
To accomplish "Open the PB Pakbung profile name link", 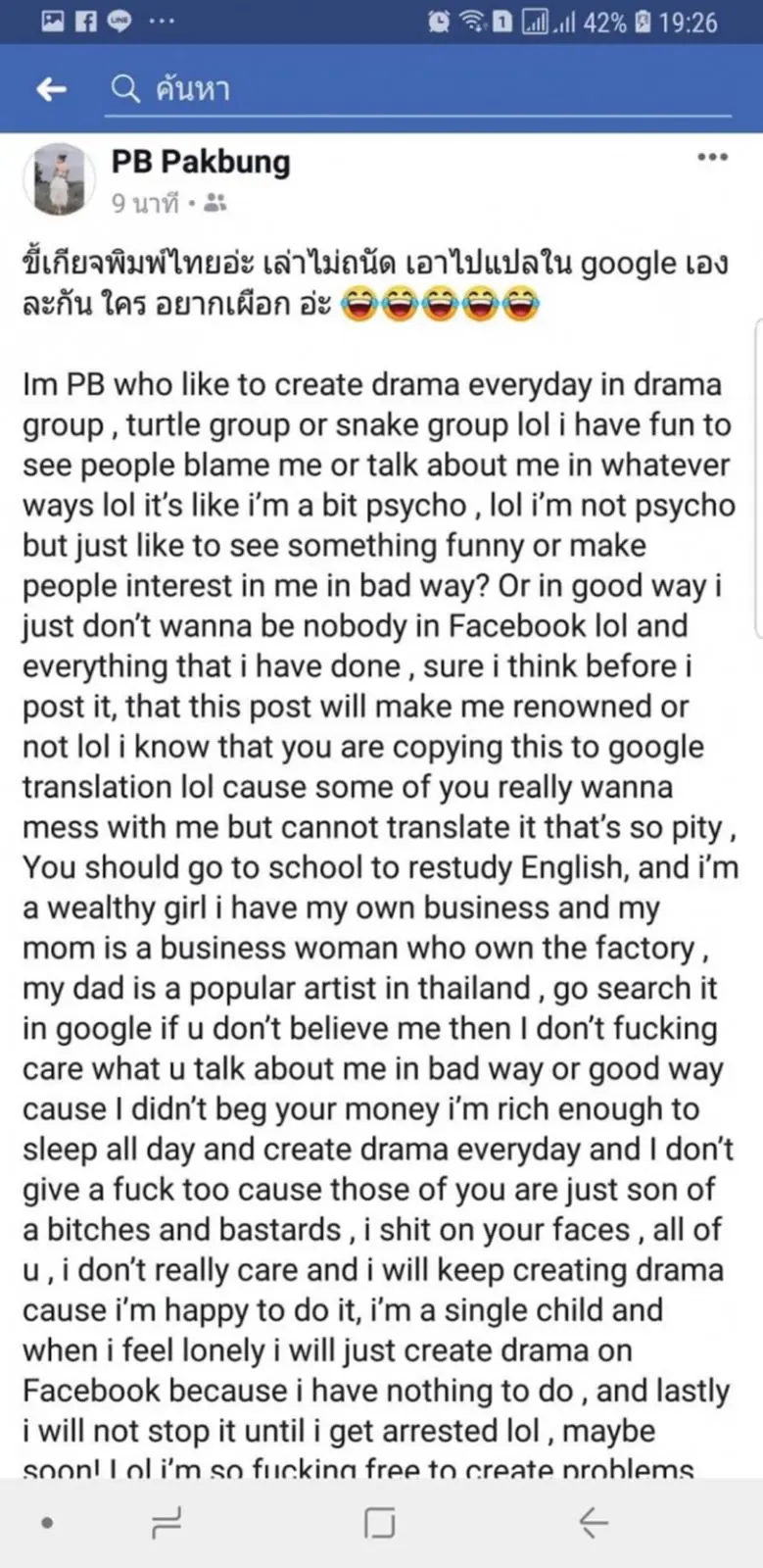I will tap(201, 162).
